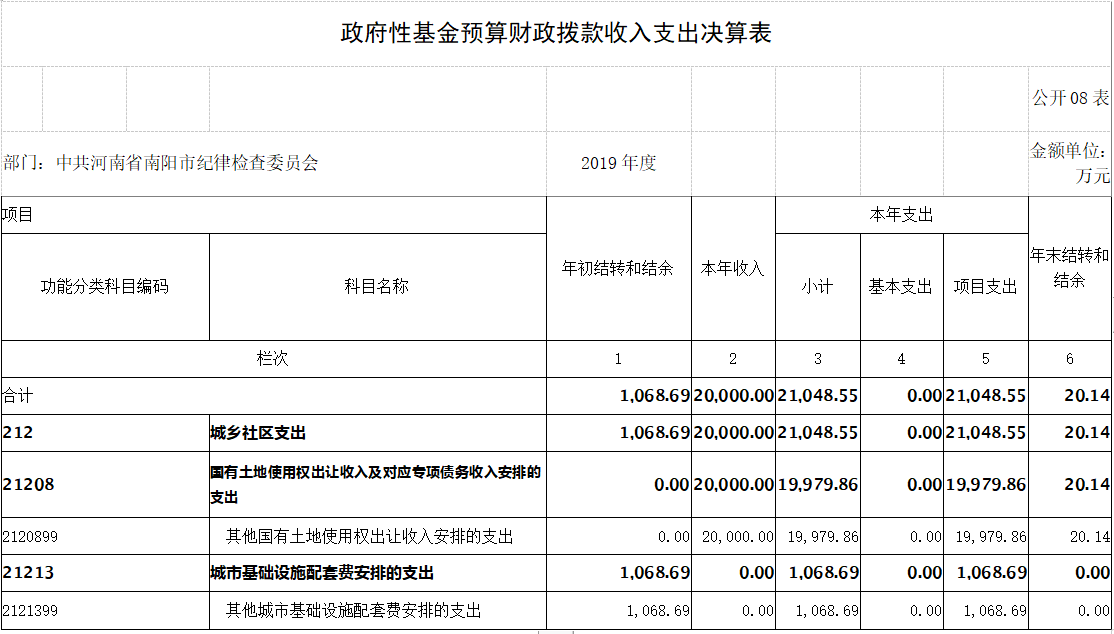Click the 年末结转和结余 column header
This screenshot has height=634, width=1114.
click(1070, 268)
